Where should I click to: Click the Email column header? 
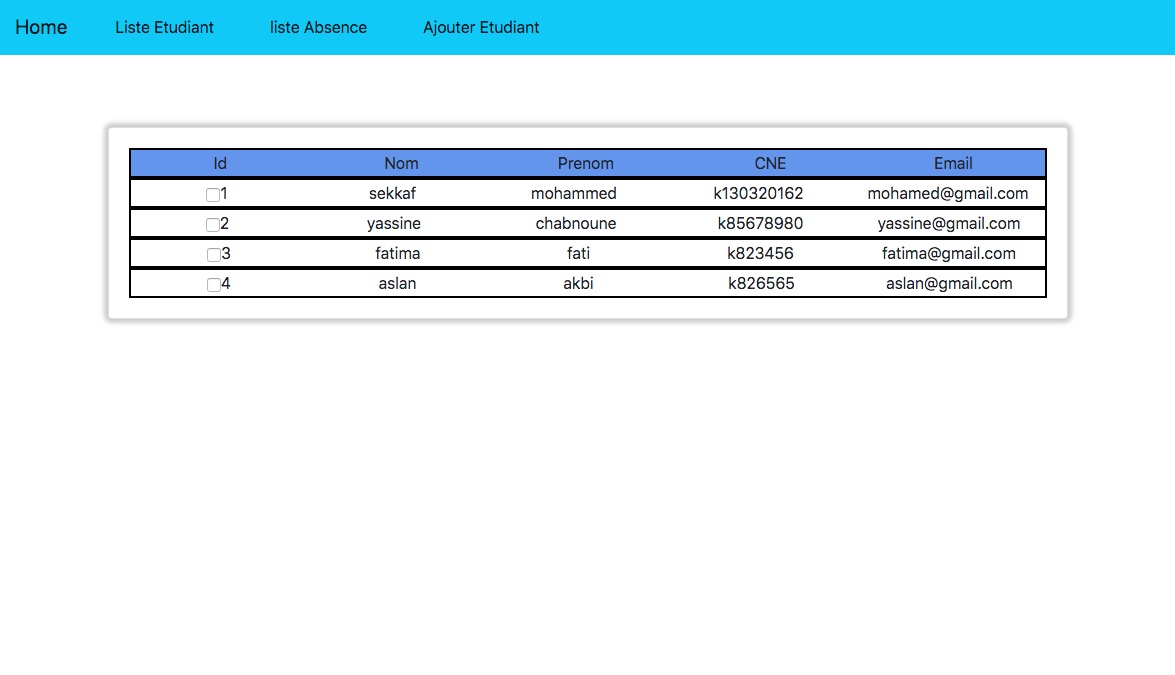tap(953, 163)
